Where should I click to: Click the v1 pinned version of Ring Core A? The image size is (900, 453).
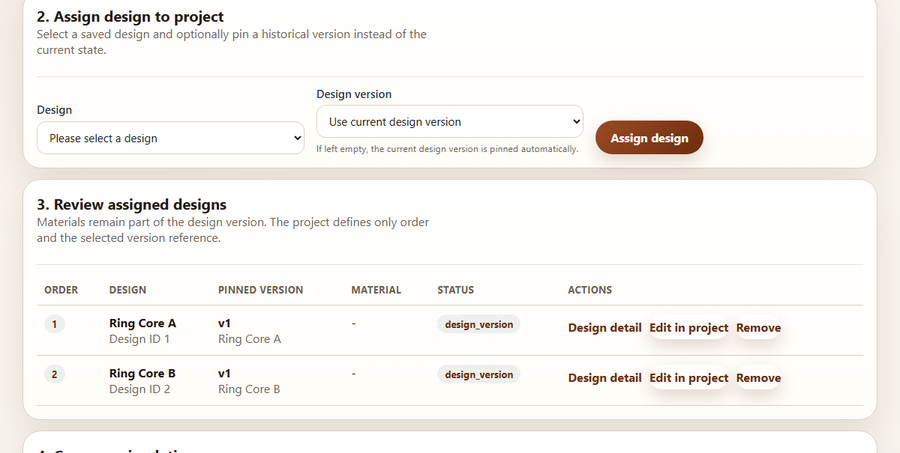(x=224, y=323)
